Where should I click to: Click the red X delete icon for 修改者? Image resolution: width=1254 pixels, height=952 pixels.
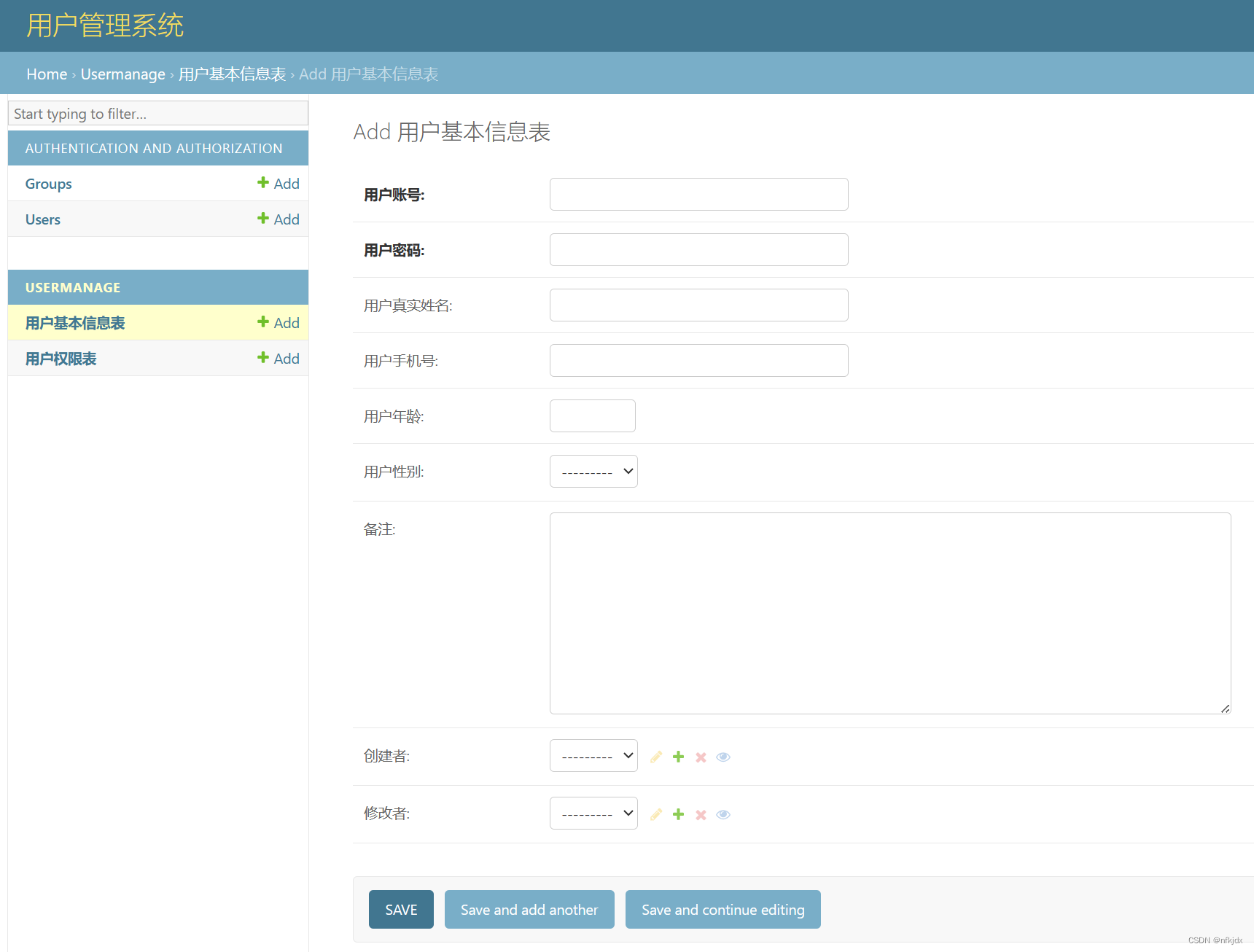pos(701,814)
